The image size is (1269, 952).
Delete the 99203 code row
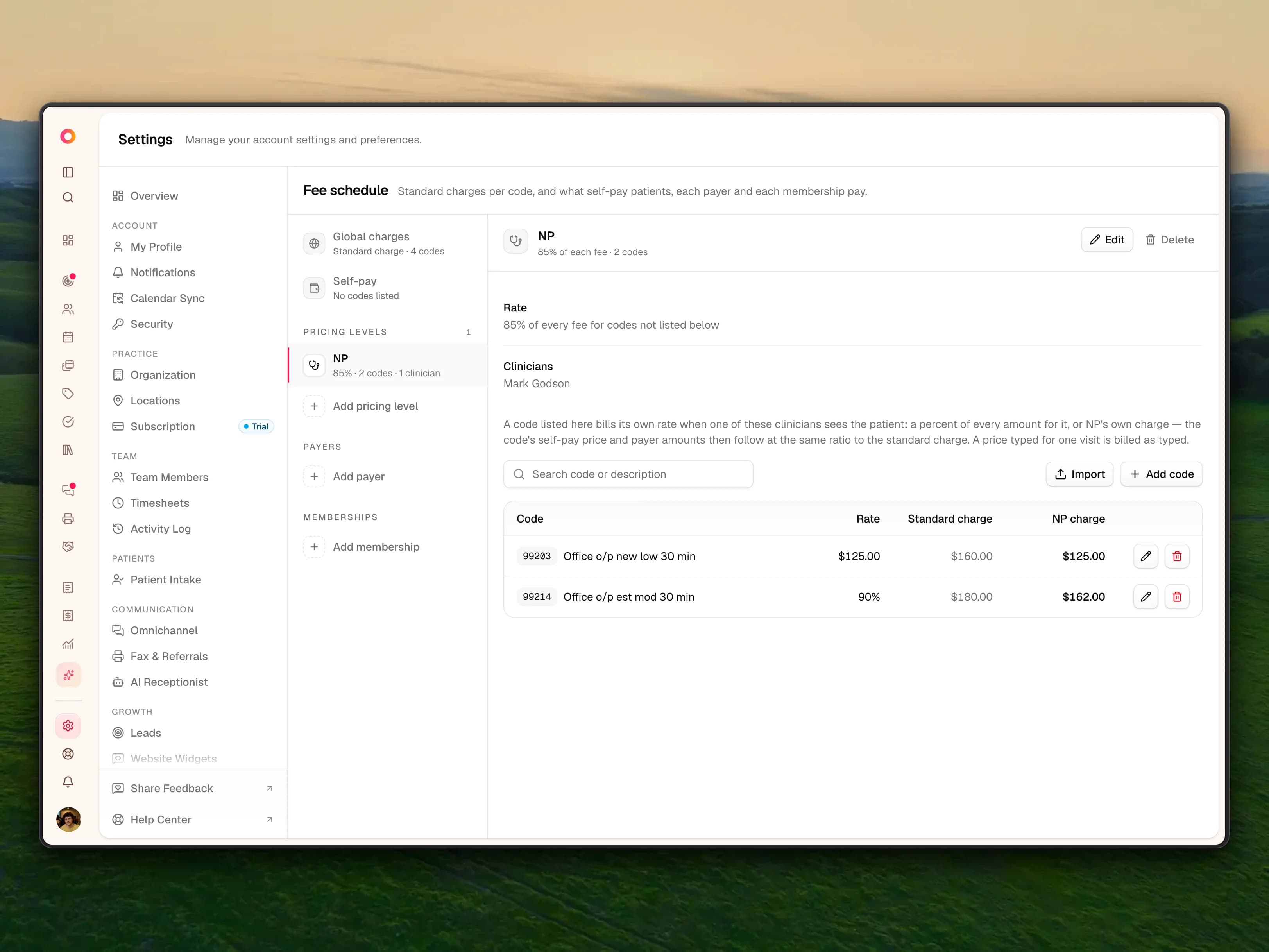[x=1177, y=556]
